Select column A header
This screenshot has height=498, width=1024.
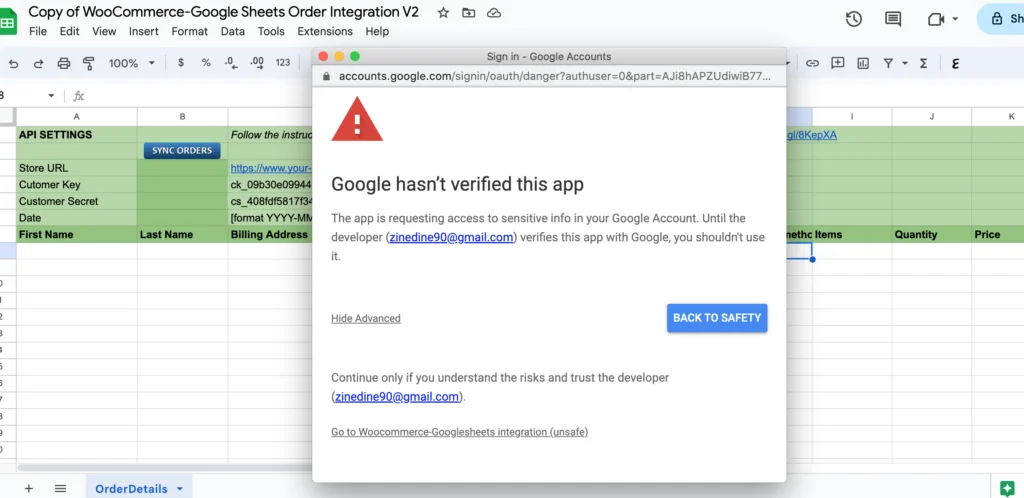(76, 116)
